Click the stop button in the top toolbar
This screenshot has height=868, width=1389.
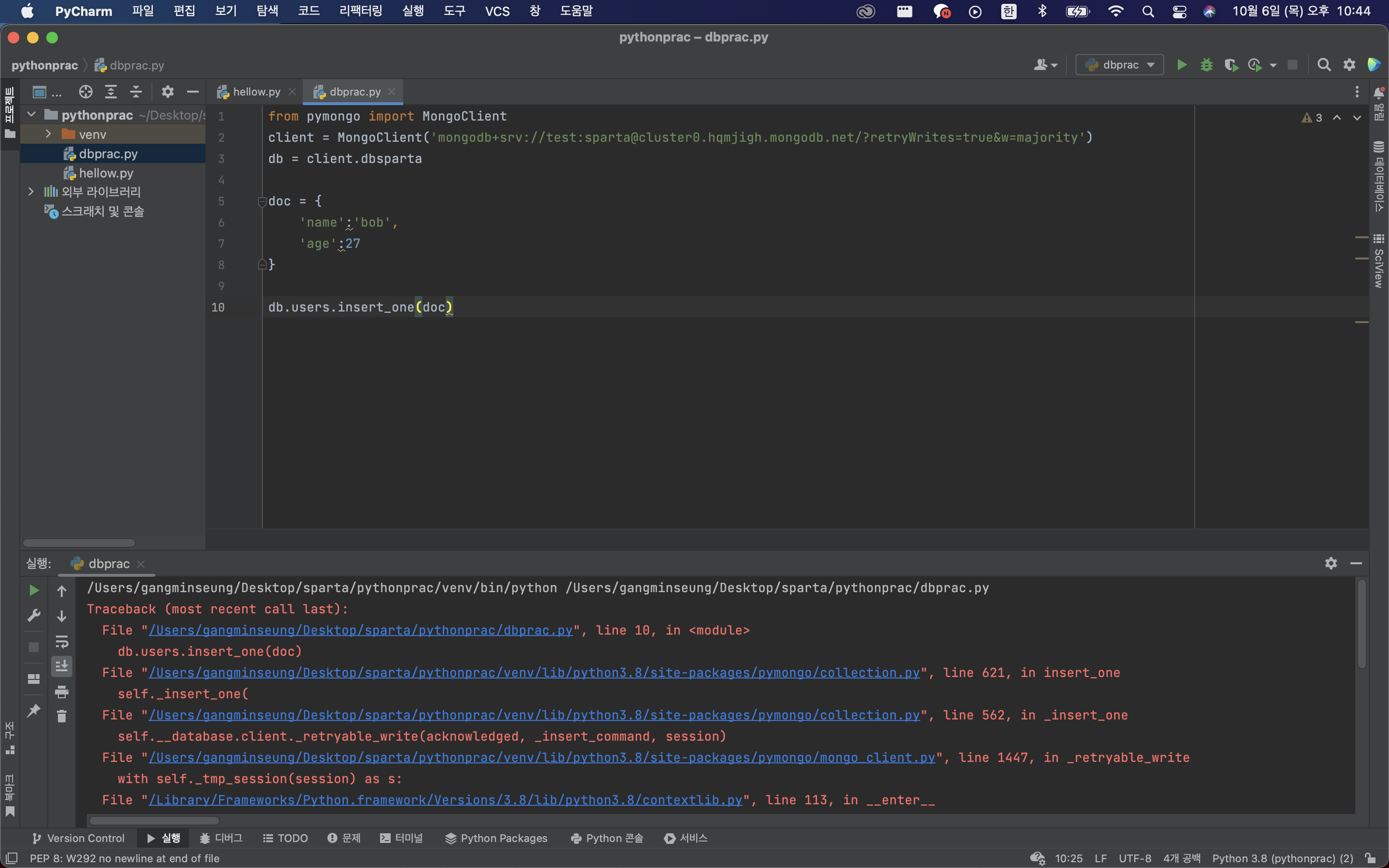click(x=1293, y=65)
